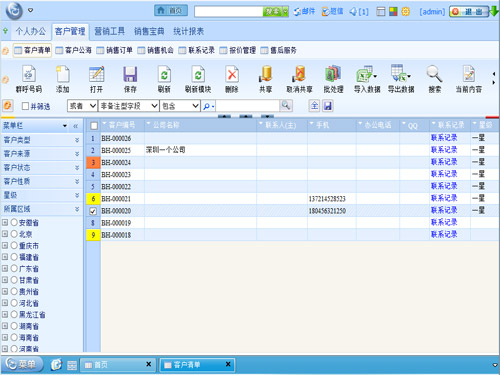Screen dimensions: 500x375
Task: Open 联系记录 link for row BH-000025
Action: tap(444, 150)
